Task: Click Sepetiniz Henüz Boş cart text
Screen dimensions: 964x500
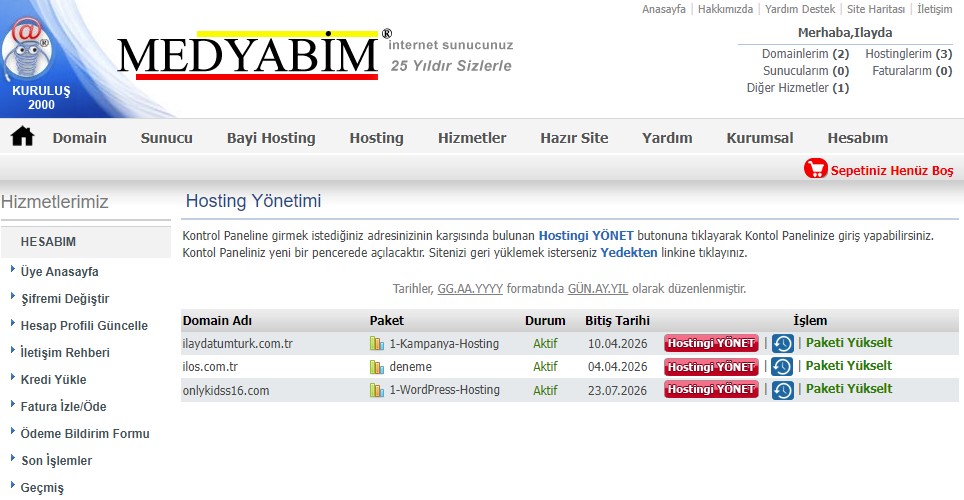Action: [x=891, y=170]
